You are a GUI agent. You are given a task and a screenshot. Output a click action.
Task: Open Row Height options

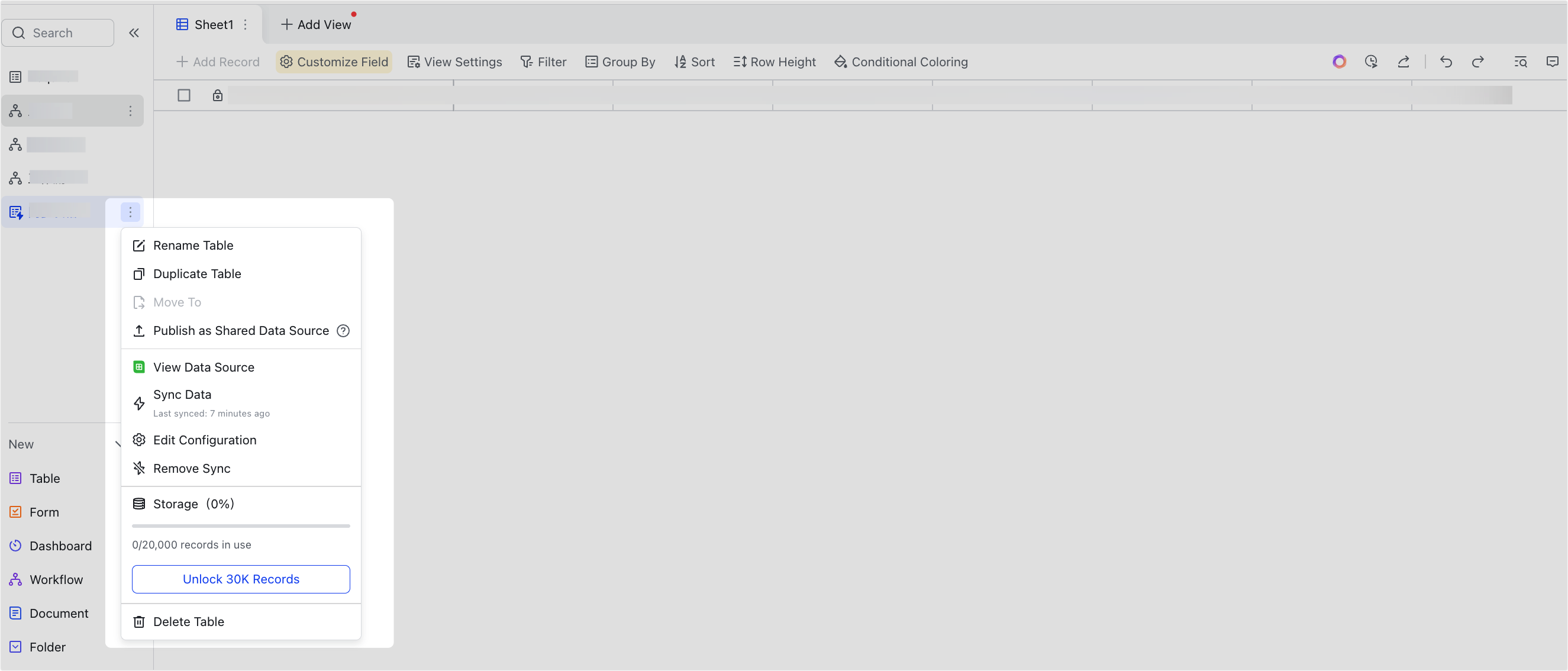click(x=775, y=62)
